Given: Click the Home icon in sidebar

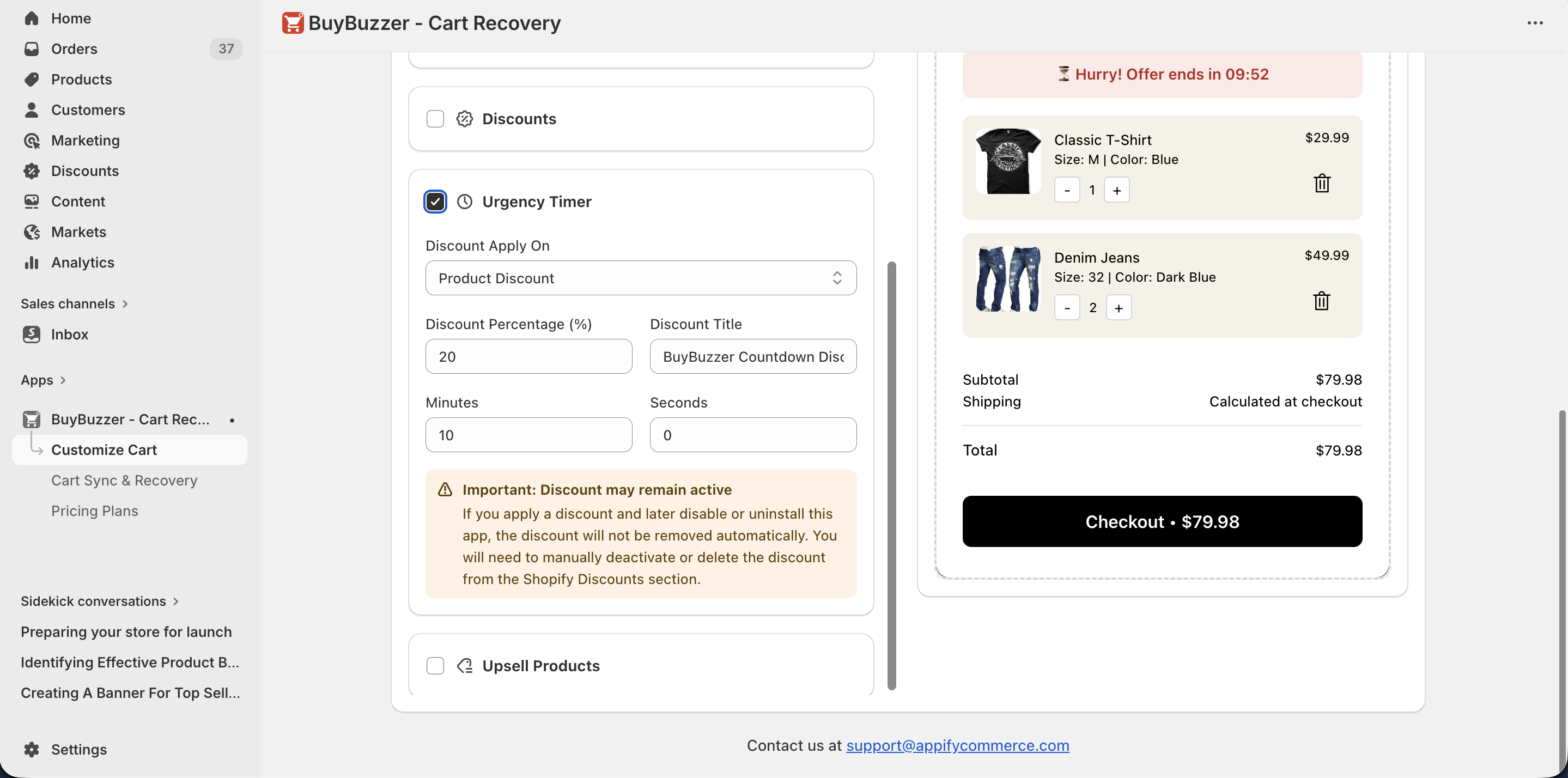Looking at the screenshot, I should click(x=32, y=19).
